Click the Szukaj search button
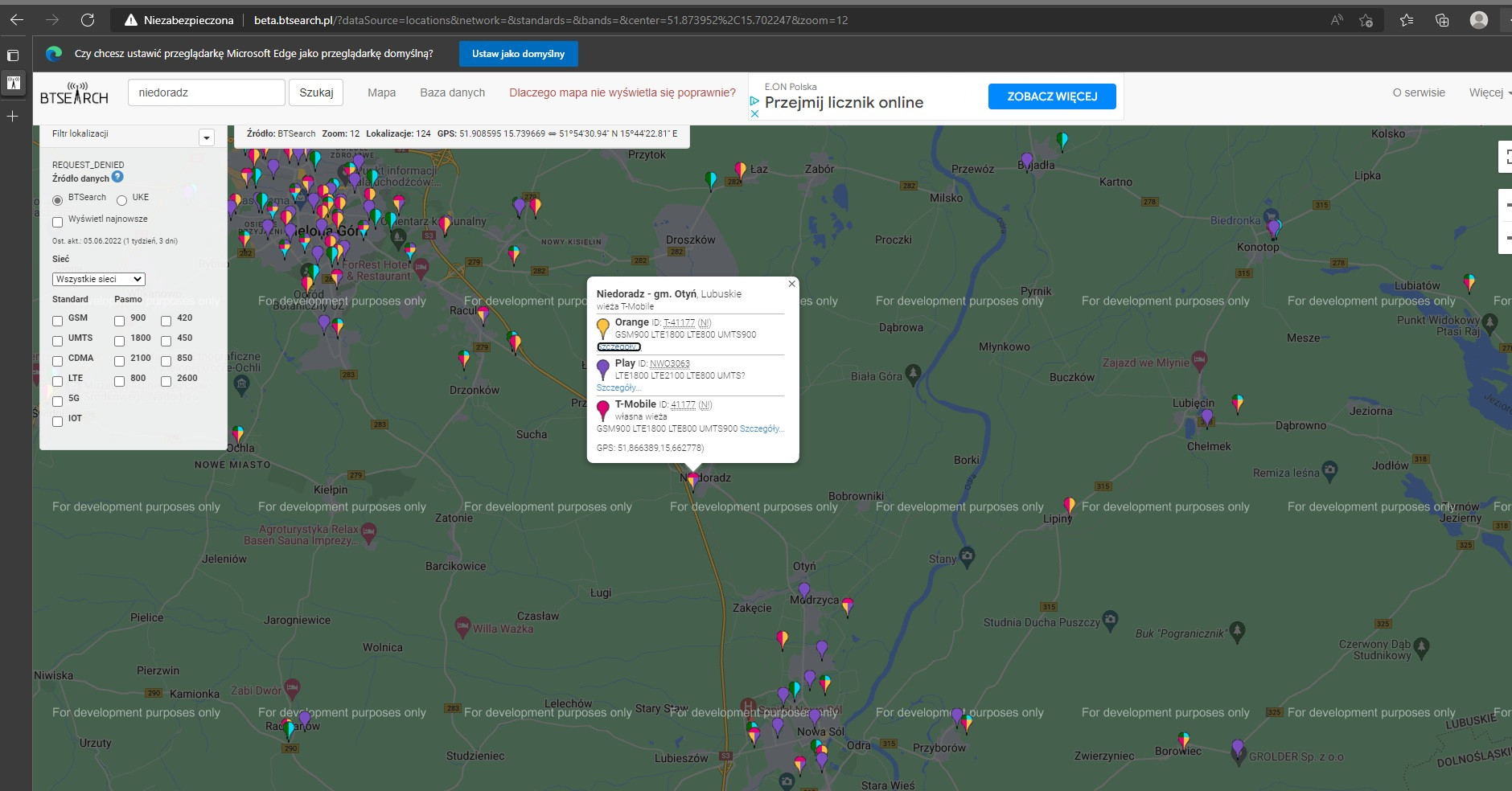The width and height of the screenshot is (1512, 791). point(316,92)
